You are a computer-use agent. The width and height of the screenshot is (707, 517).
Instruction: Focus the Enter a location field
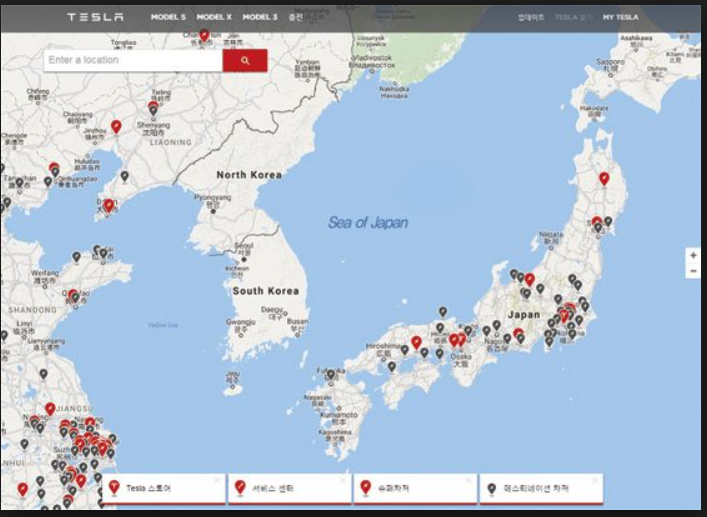(132, 61)
